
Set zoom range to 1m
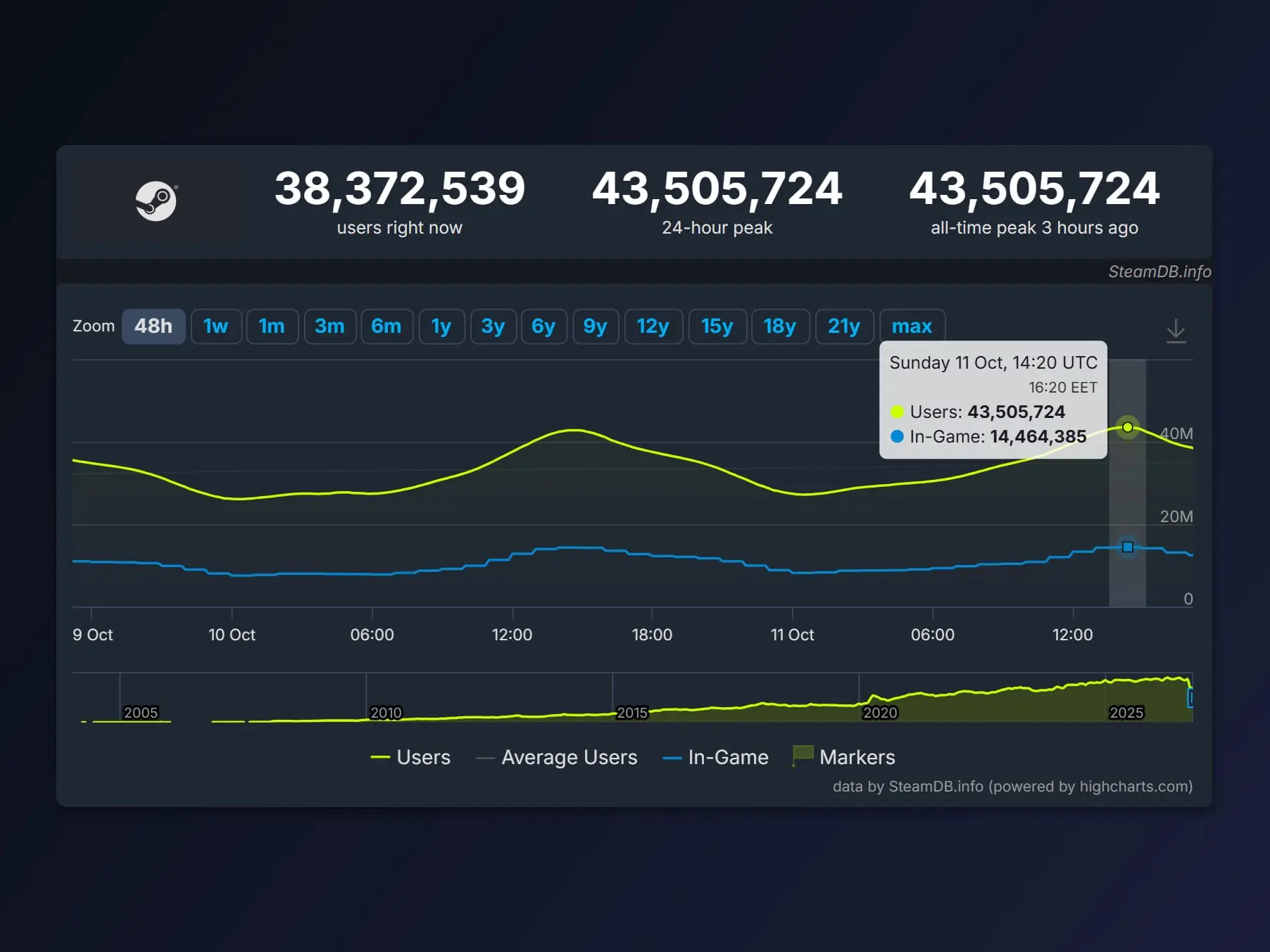pyautogui.click(x=272, y=326)
